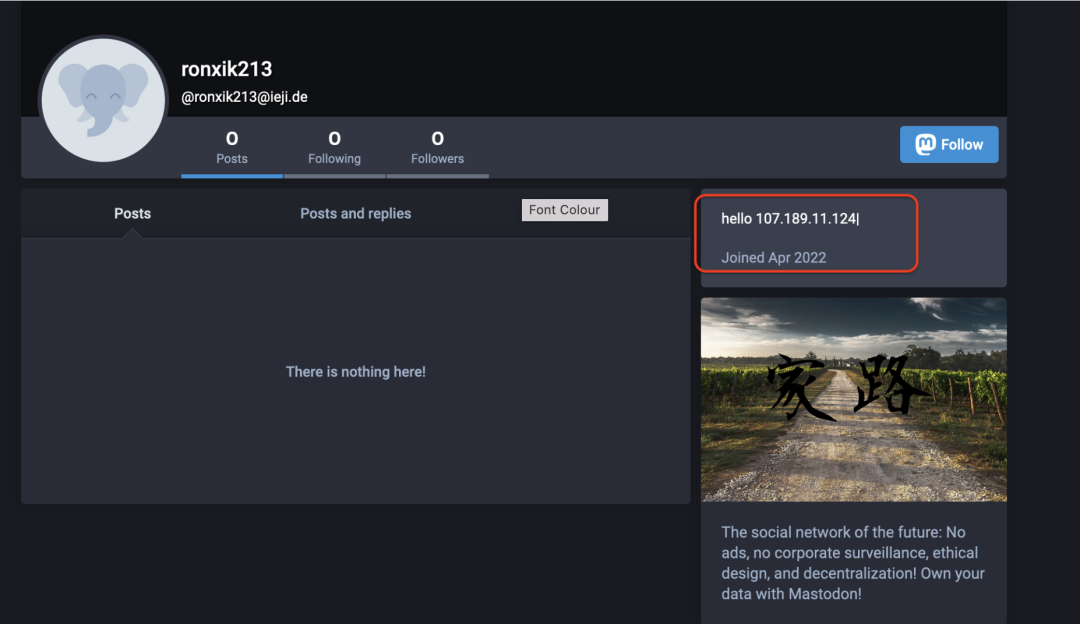This screenshot has width=1080, height=624.
Task: Click the zero above the Followers label
Action: (x=437, y=138)
